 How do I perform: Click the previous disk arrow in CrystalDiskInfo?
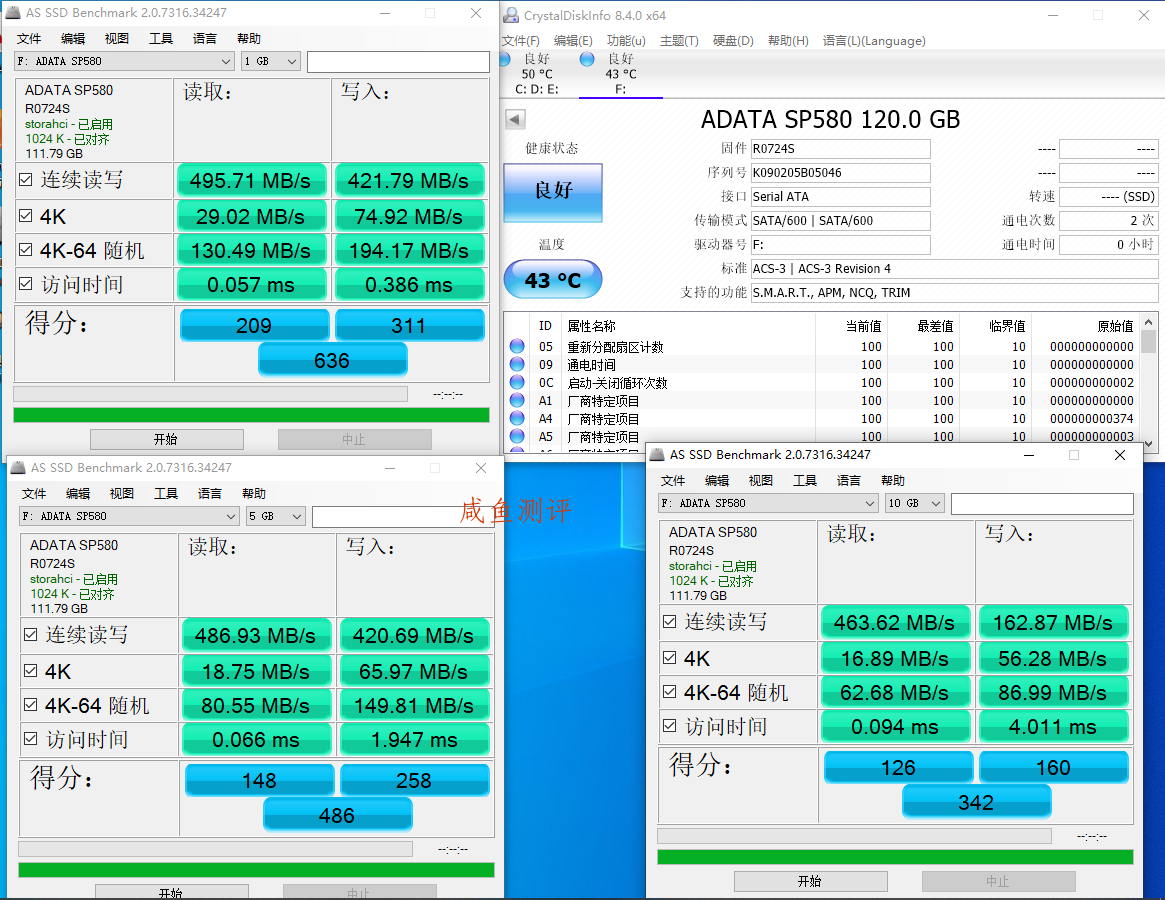(515, 119)
